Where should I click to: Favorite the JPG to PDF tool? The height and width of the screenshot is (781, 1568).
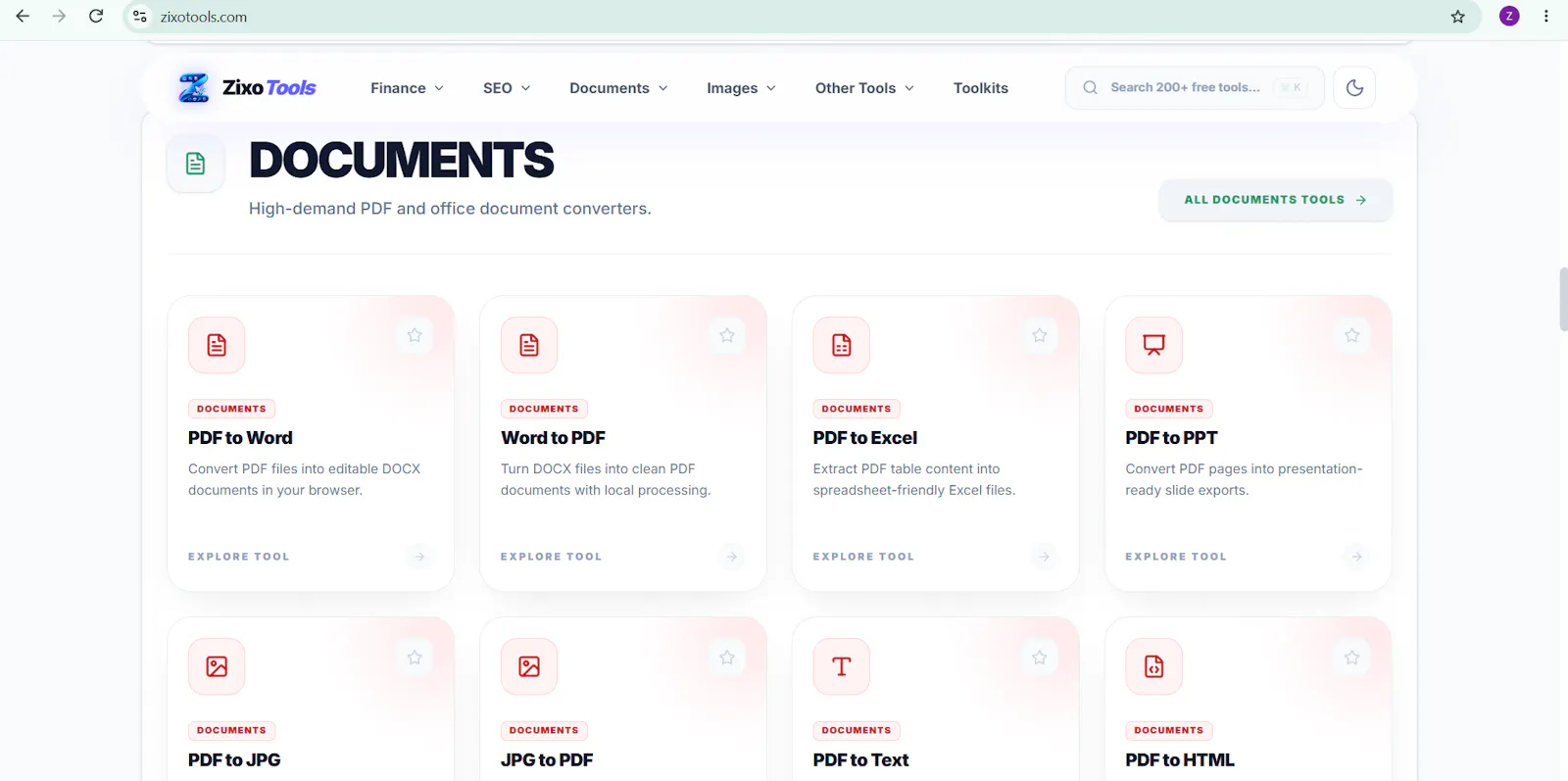(727, 658)
